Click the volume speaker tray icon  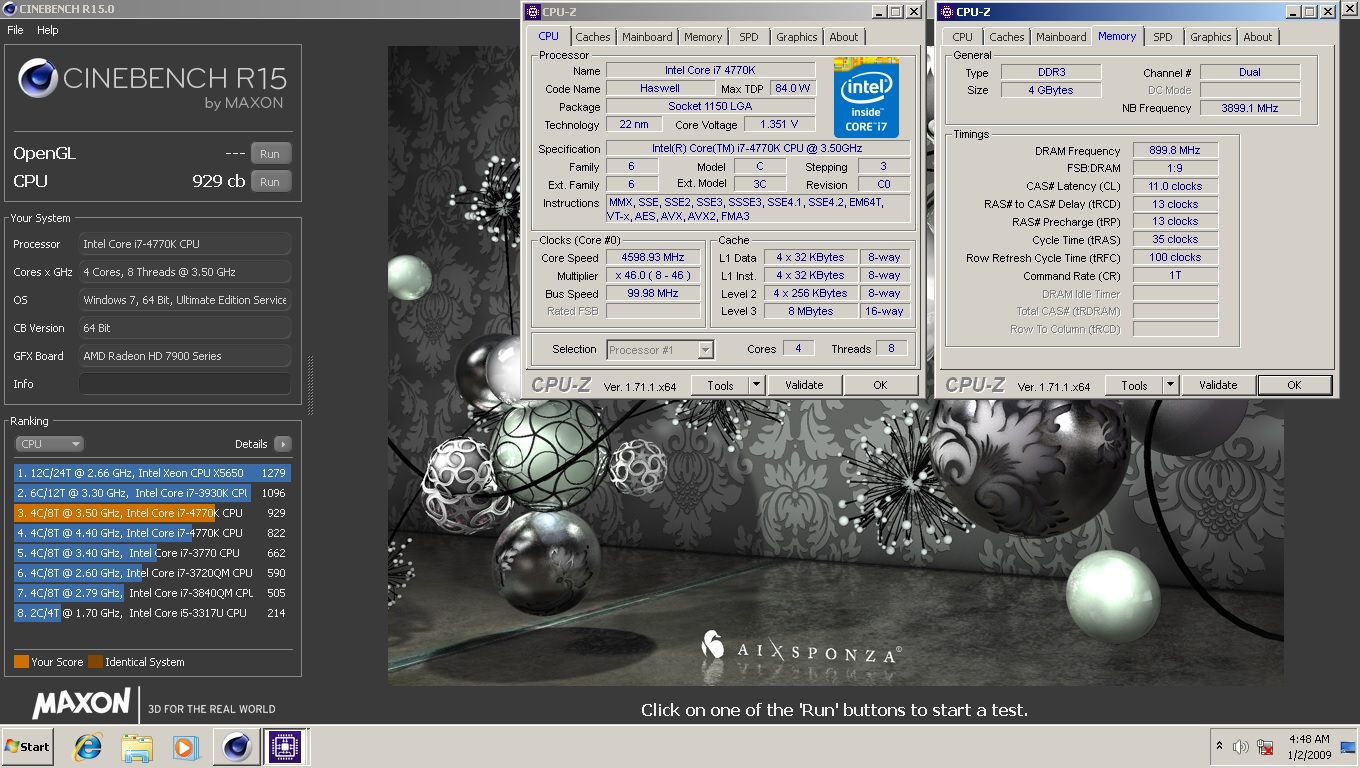pyautogui.click(x=1241, y=747)
